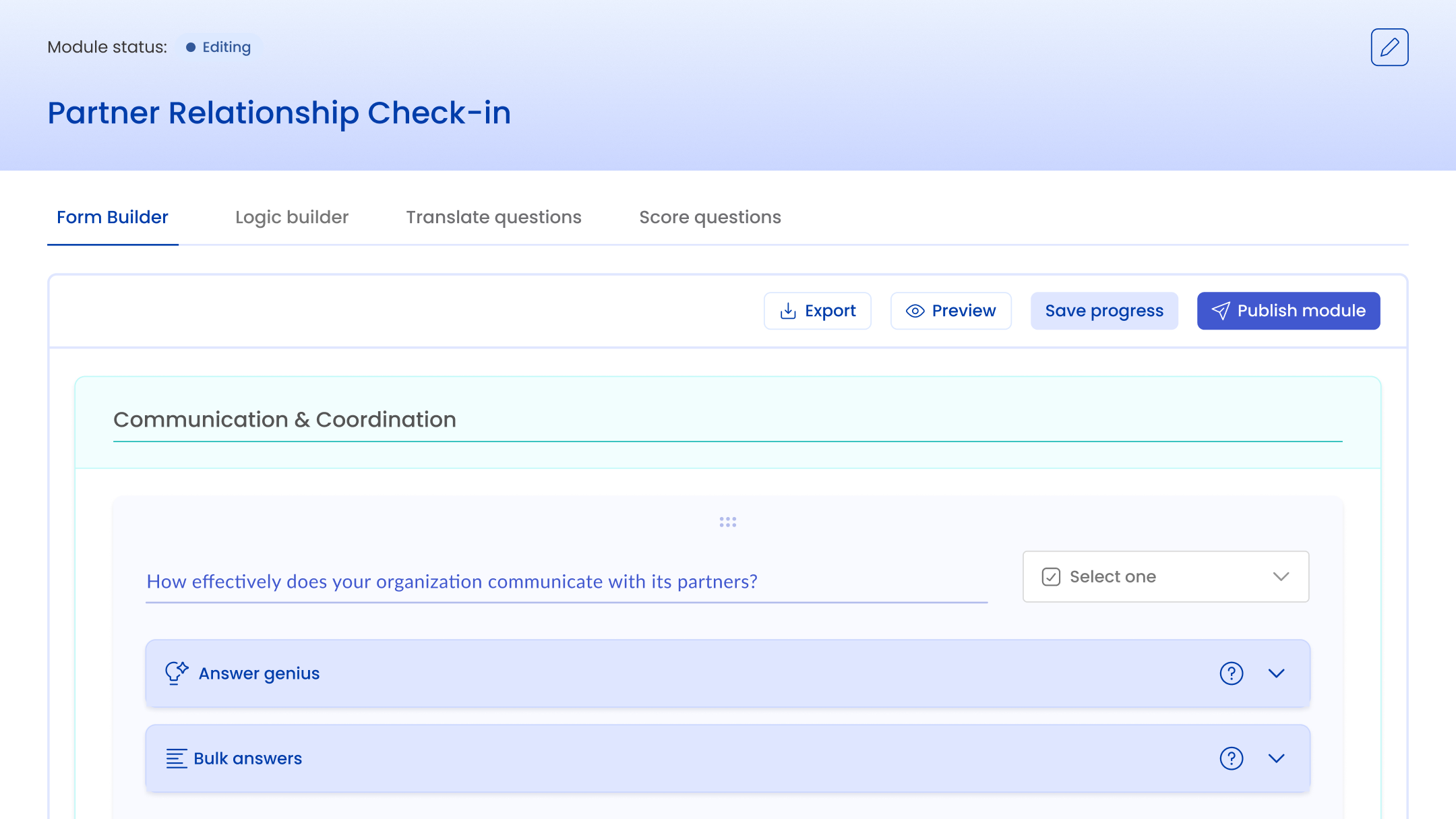Click the Editing module status badge
This screenshot has width=1456, height=819.
218,47
